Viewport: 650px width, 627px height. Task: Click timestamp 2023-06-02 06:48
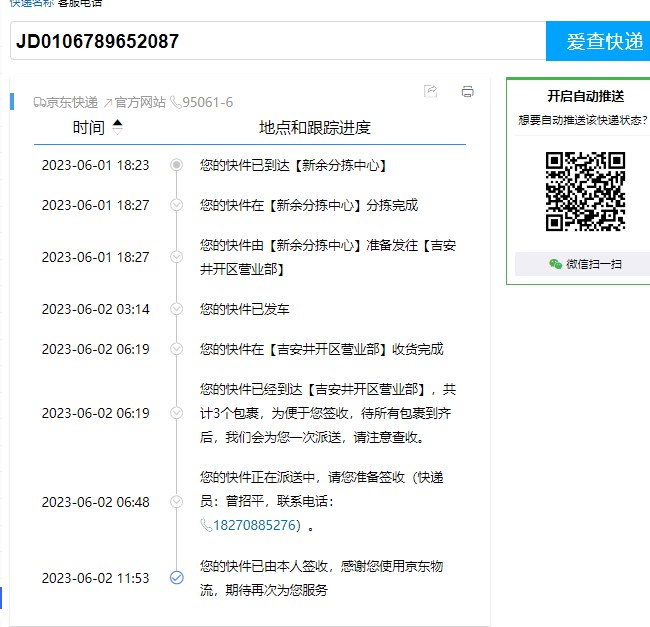point(95,502)
